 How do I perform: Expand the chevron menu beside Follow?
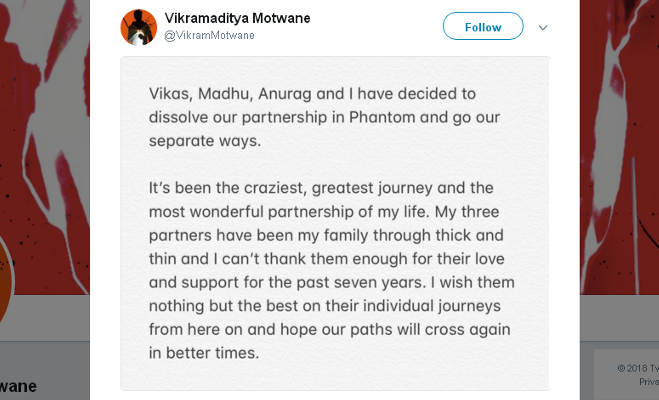point(543,27)
